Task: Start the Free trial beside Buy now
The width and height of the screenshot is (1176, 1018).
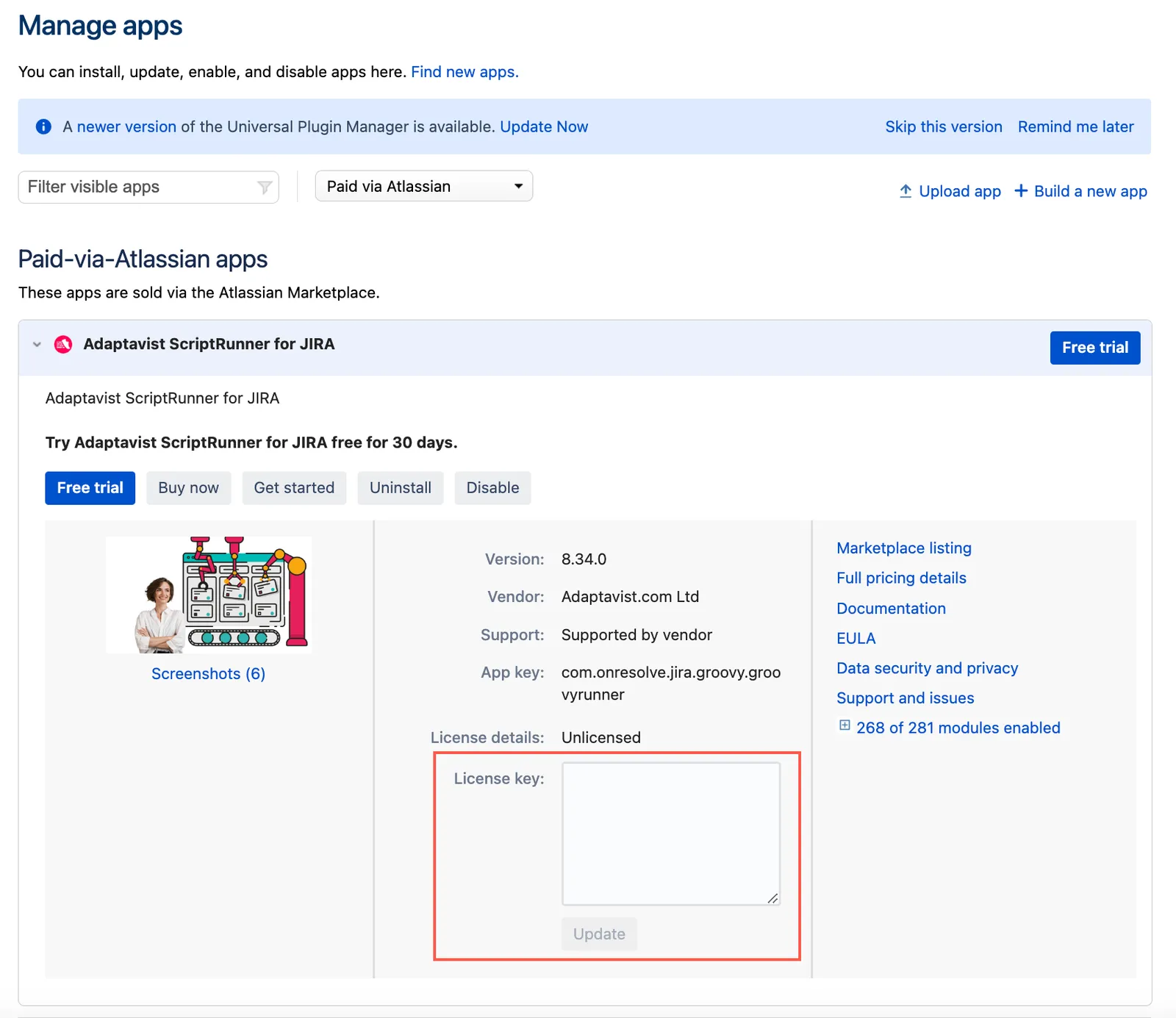Action: [90, 488]
